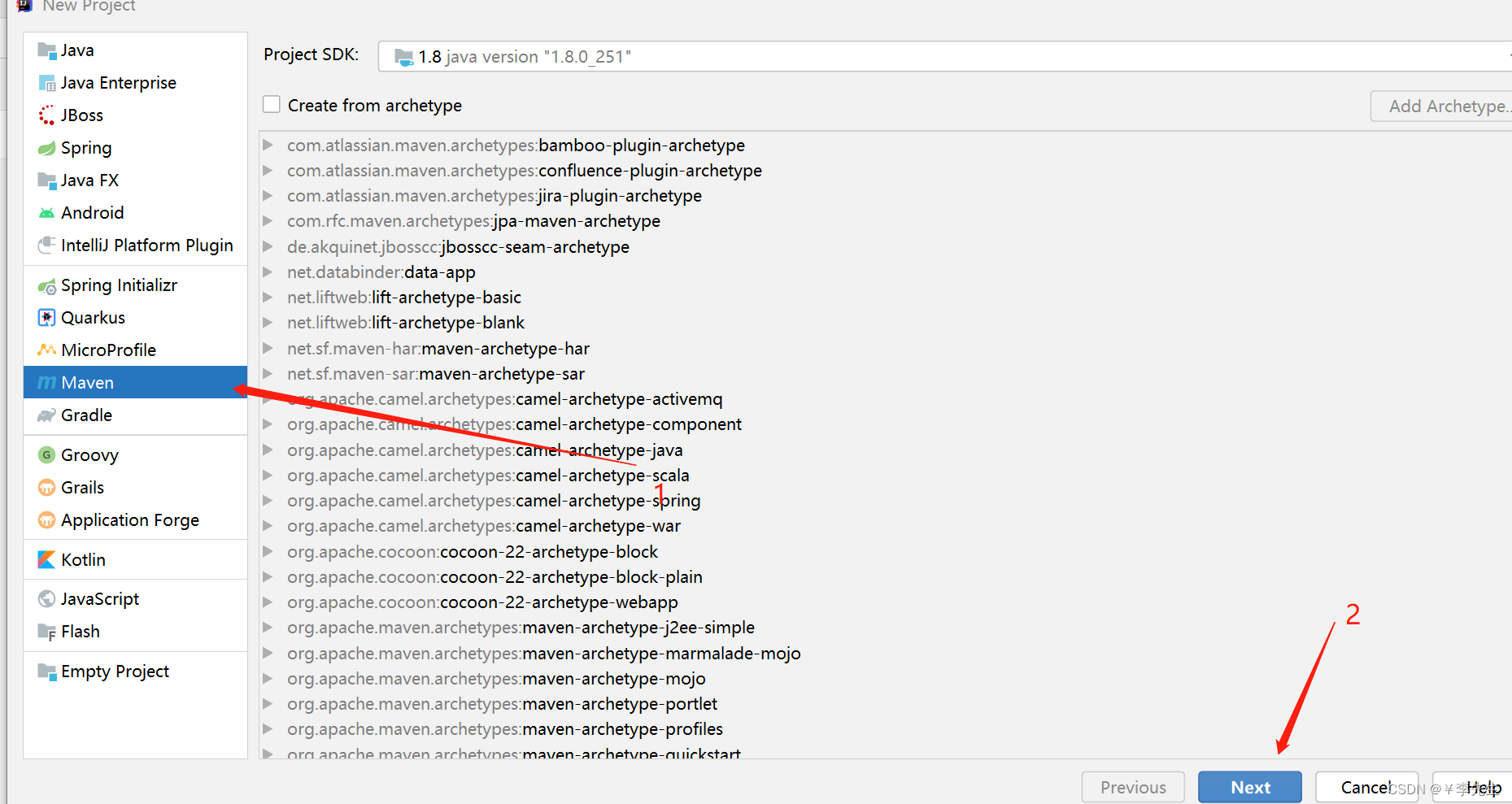This screenshot has width=1512, height=804.
Task: Select maven-archetype-profiles row text
Action: [505, 729]
